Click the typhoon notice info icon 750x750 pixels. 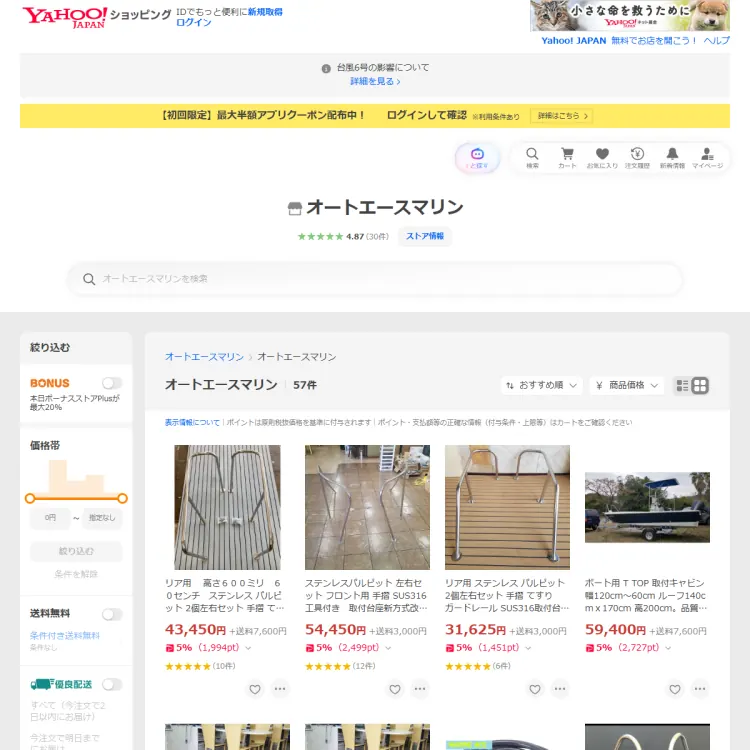coord(326,68)
